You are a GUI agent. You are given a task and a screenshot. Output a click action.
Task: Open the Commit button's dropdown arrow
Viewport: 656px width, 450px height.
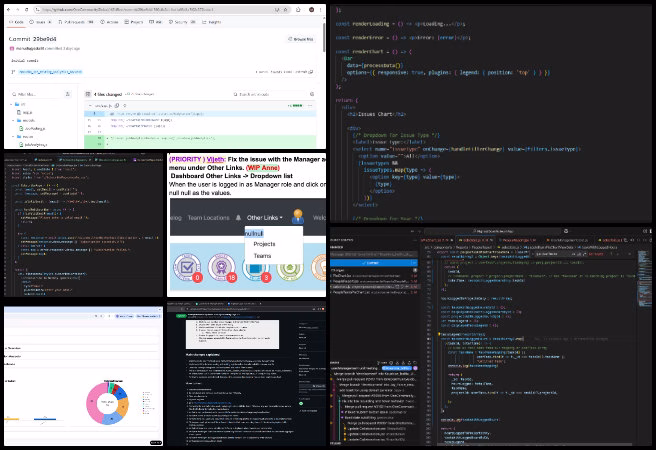(414, 263)
